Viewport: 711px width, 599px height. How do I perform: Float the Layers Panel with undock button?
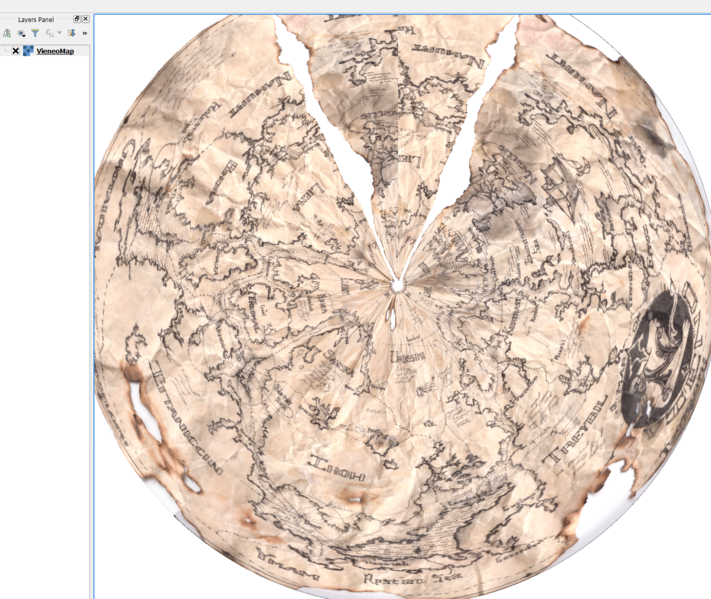point(77,19)
